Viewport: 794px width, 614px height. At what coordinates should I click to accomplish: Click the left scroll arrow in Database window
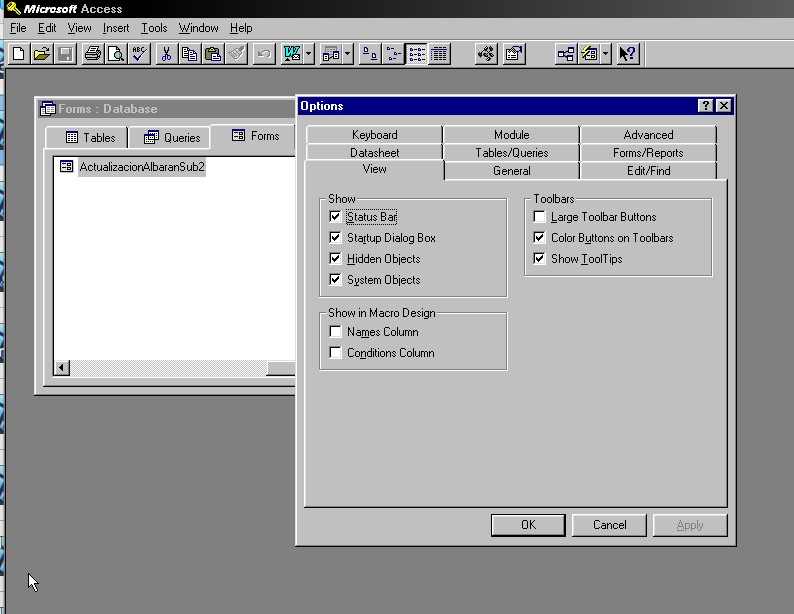tap(62, 367)
